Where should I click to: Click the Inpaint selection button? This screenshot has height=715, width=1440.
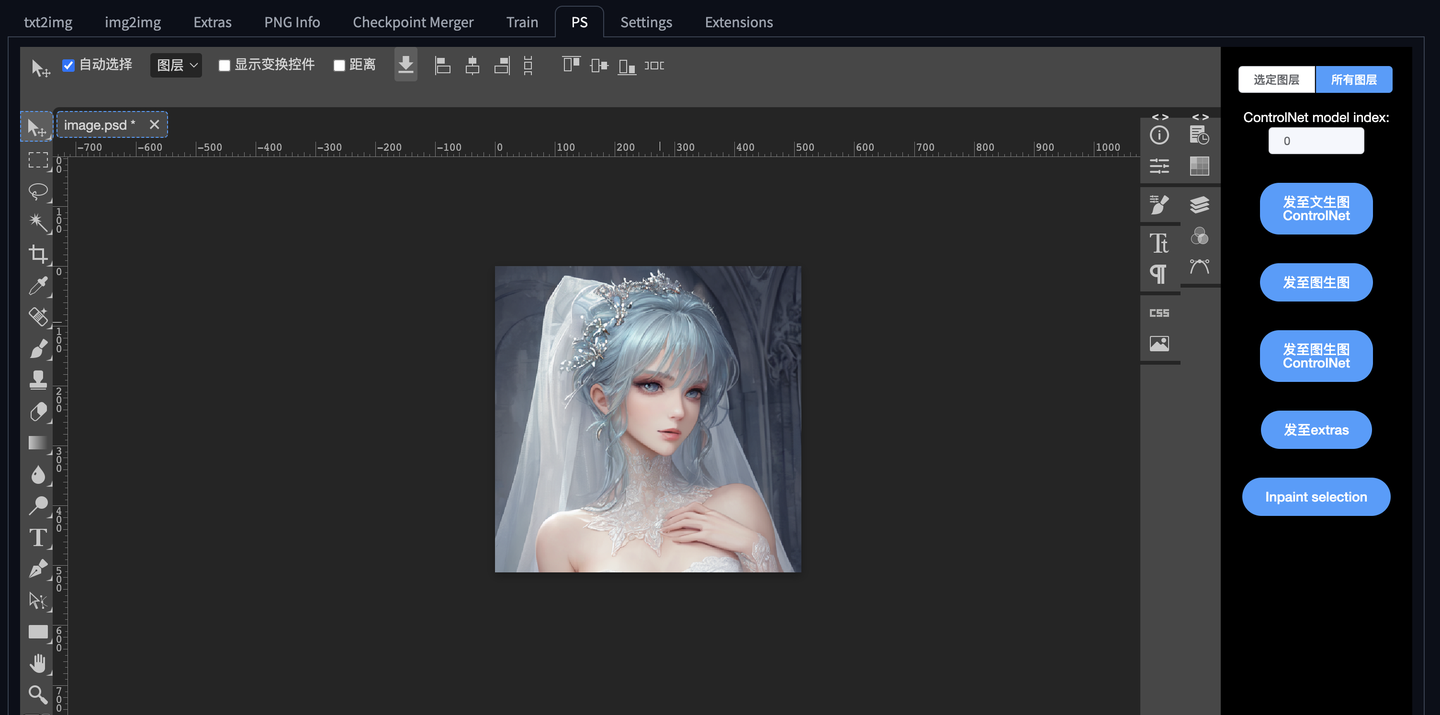[x=1315, y=497]
